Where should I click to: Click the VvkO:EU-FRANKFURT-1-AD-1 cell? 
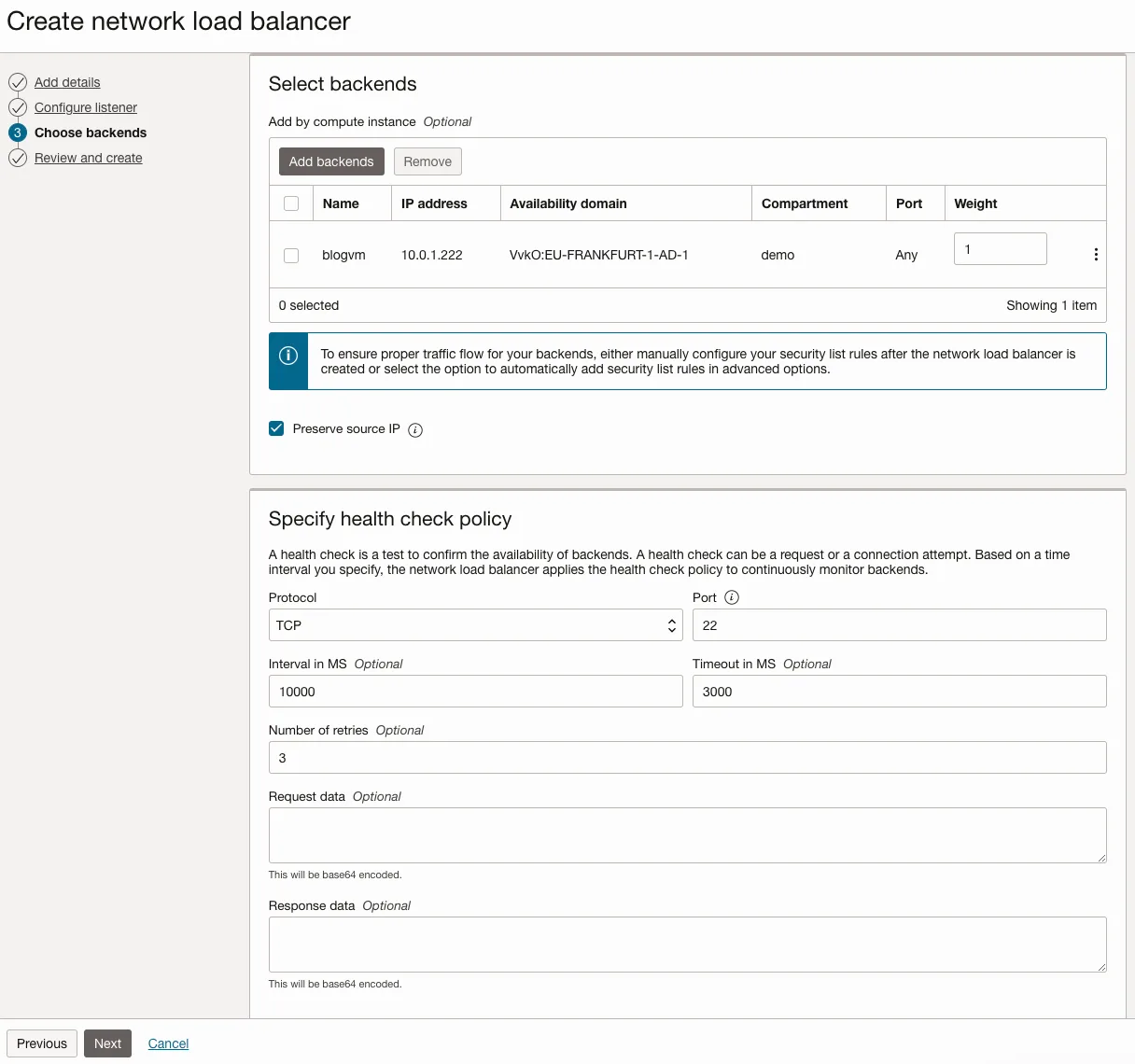599,255
